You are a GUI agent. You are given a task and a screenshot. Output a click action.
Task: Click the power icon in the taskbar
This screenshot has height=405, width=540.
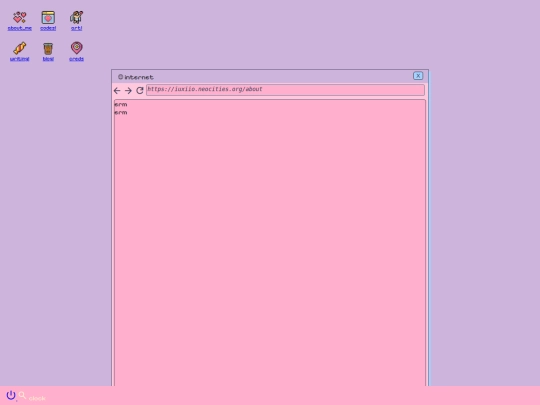tap(11, 395)
